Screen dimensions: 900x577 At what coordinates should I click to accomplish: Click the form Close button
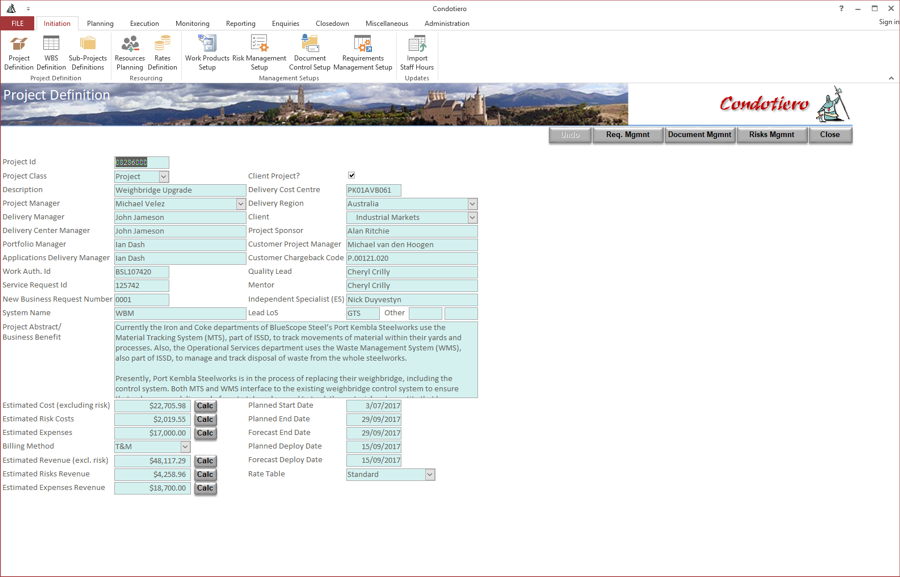pos(830,135)
